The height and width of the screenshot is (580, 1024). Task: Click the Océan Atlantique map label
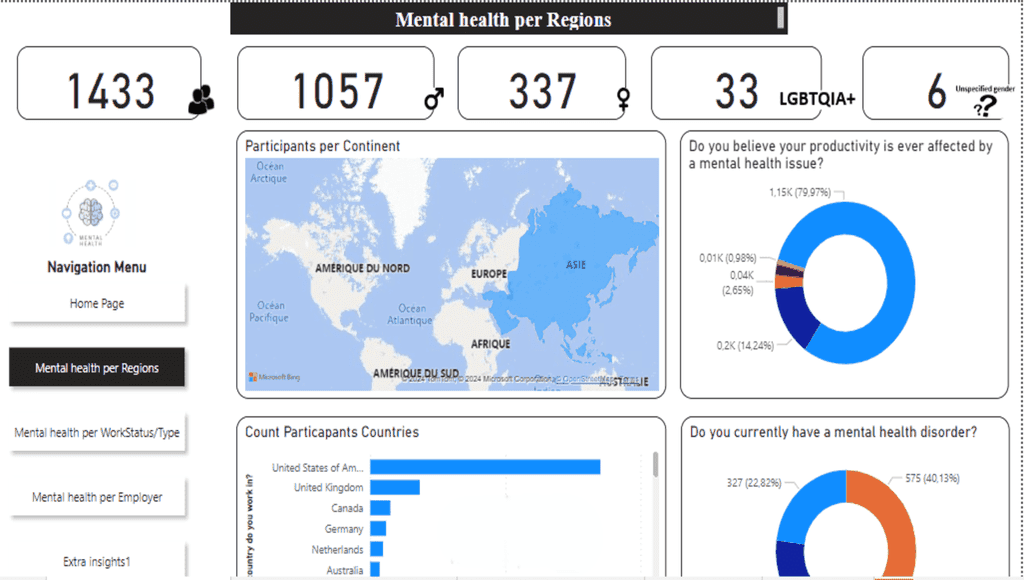[411, 314]
